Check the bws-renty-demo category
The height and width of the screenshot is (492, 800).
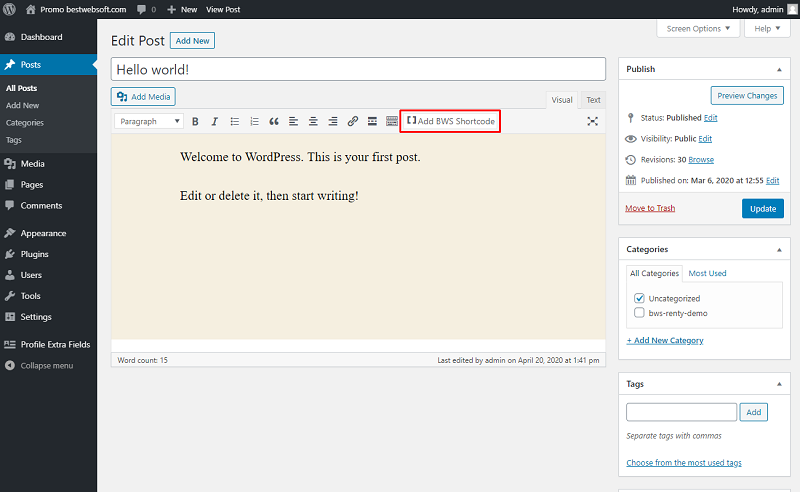click(639, 313)
